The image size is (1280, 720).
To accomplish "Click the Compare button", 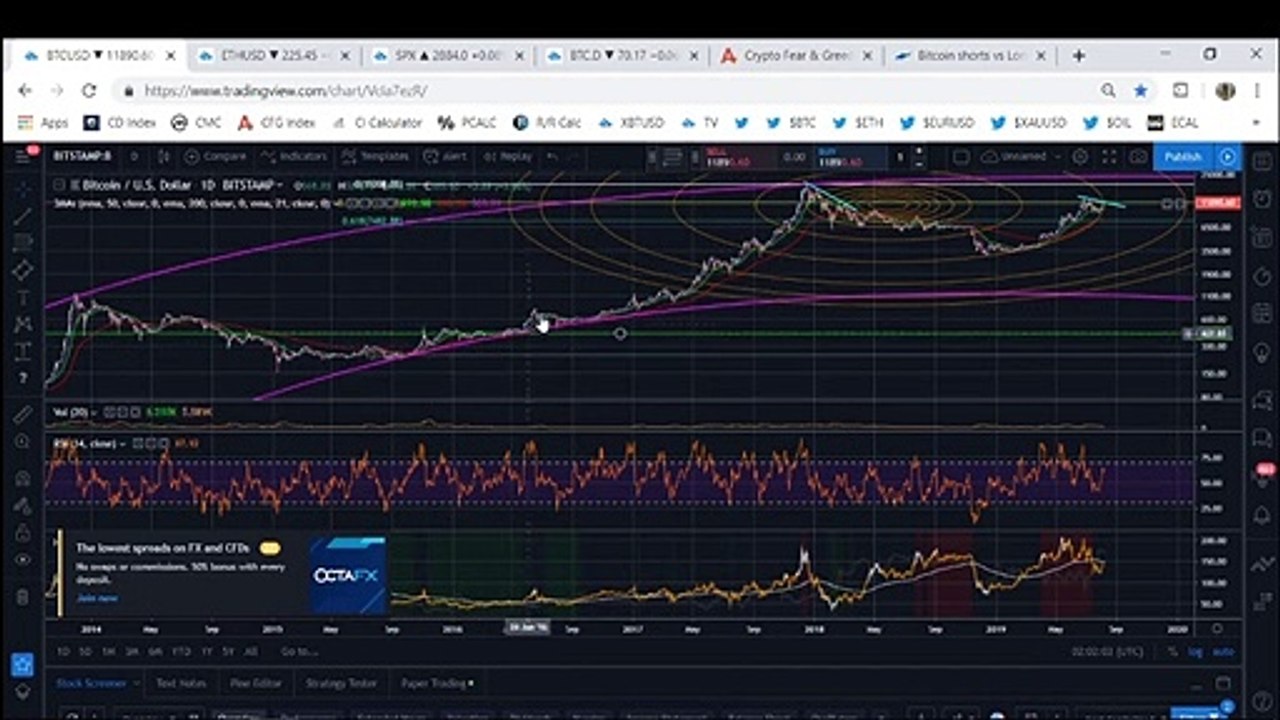I will 215,157.
